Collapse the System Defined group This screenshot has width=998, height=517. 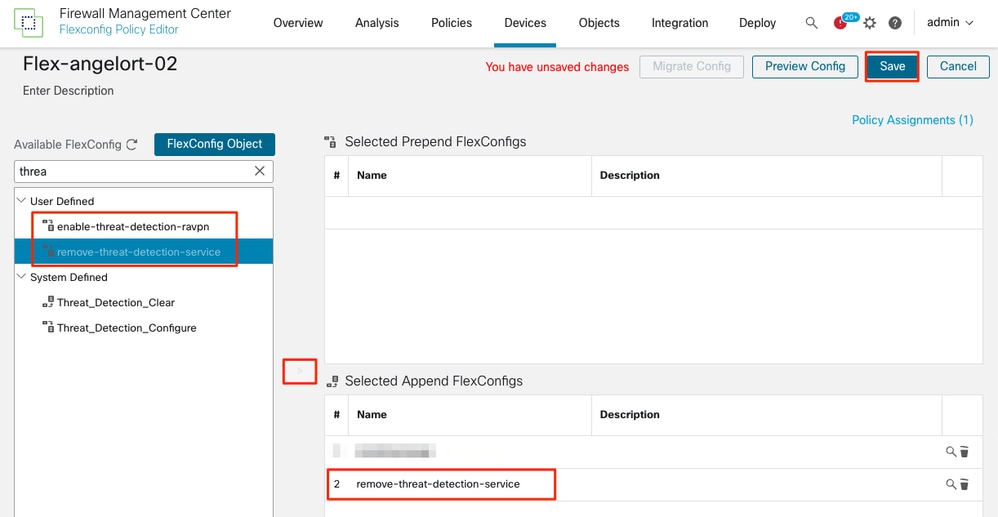pyautogui.click(x=22, y=277)
